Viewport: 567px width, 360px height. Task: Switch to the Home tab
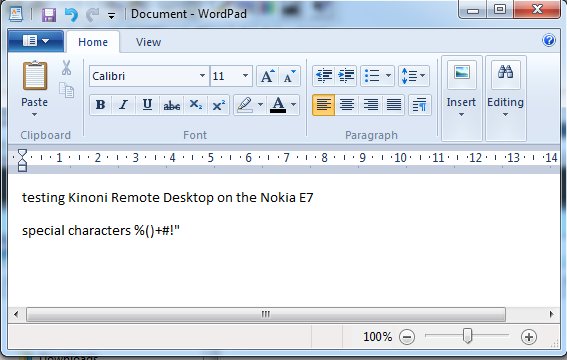pyautogui.click(x=93, y=42)
